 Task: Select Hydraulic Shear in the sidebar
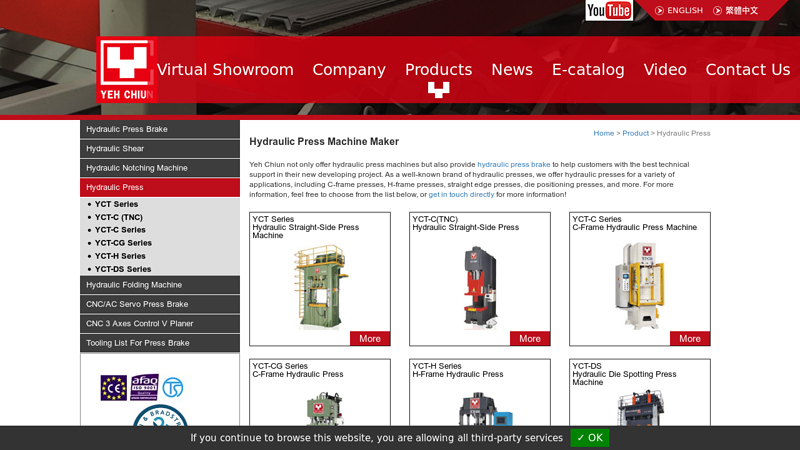tap(160, 148)
